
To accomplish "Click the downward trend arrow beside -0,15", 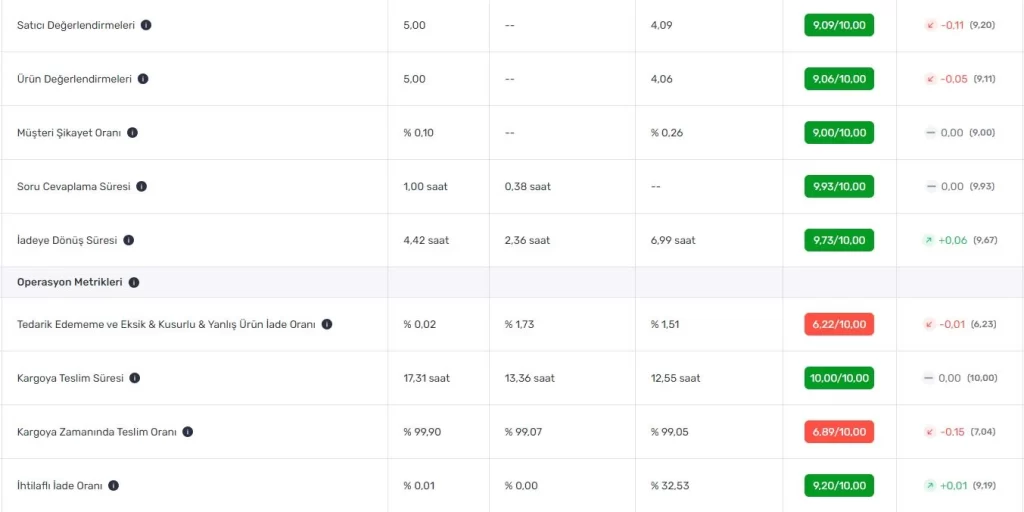I will point(930,432).
